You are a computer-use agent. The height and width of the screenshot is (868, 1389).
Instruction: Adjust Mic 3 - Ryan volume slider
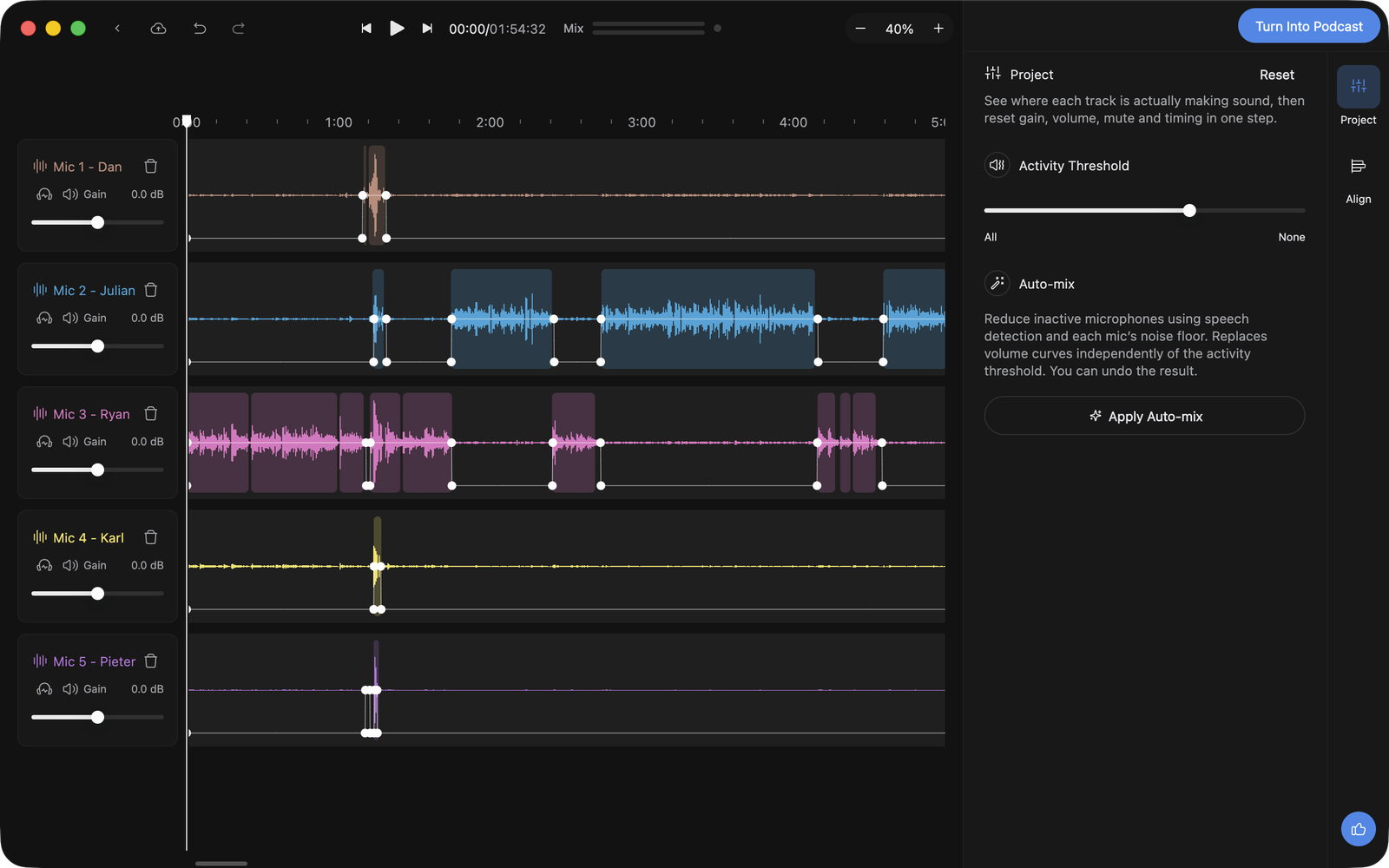click(x=98, y=470)
